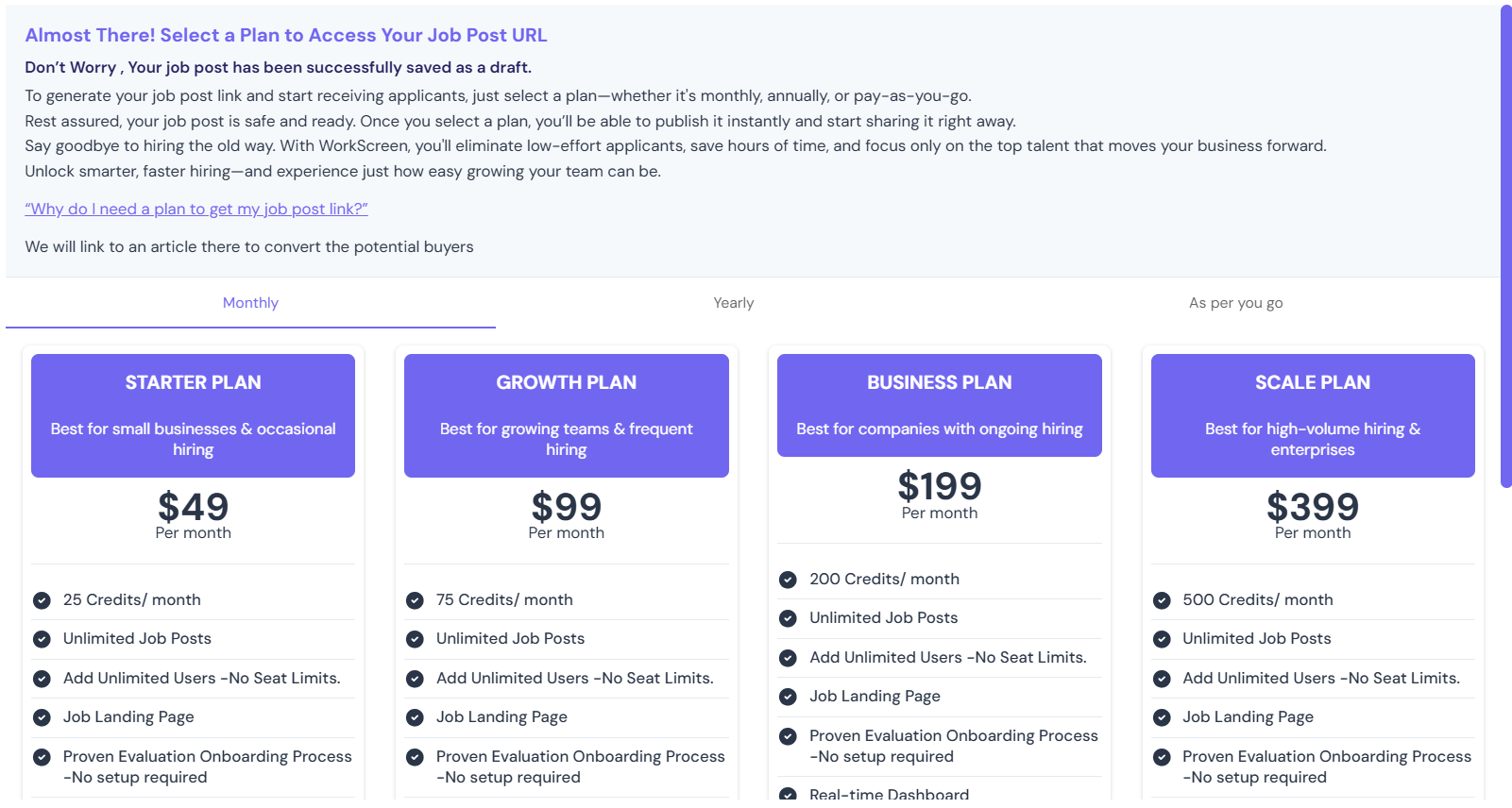Choose the Business Plan header card
This screenshot has height=808, width=1512.
(x=940, y=405)
